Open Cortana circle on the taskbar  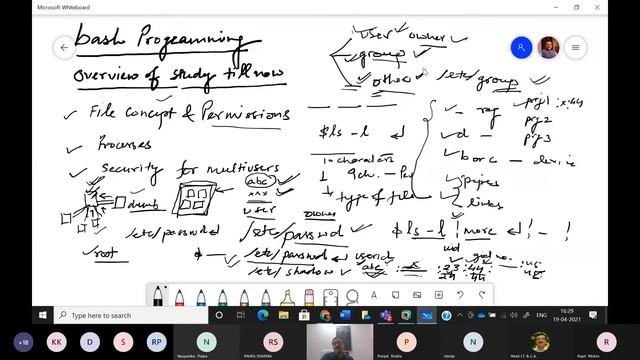click(219, 315)
